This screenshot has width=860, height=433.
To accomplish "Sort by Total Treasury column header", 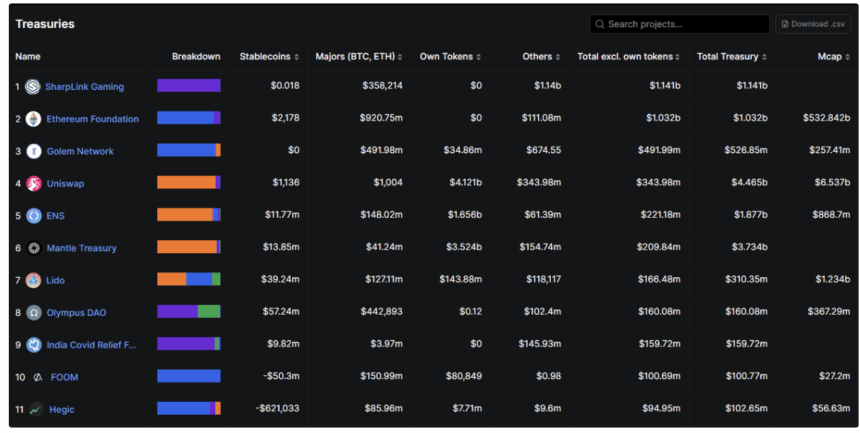I will pyautogui.click(x=732, y=57).
